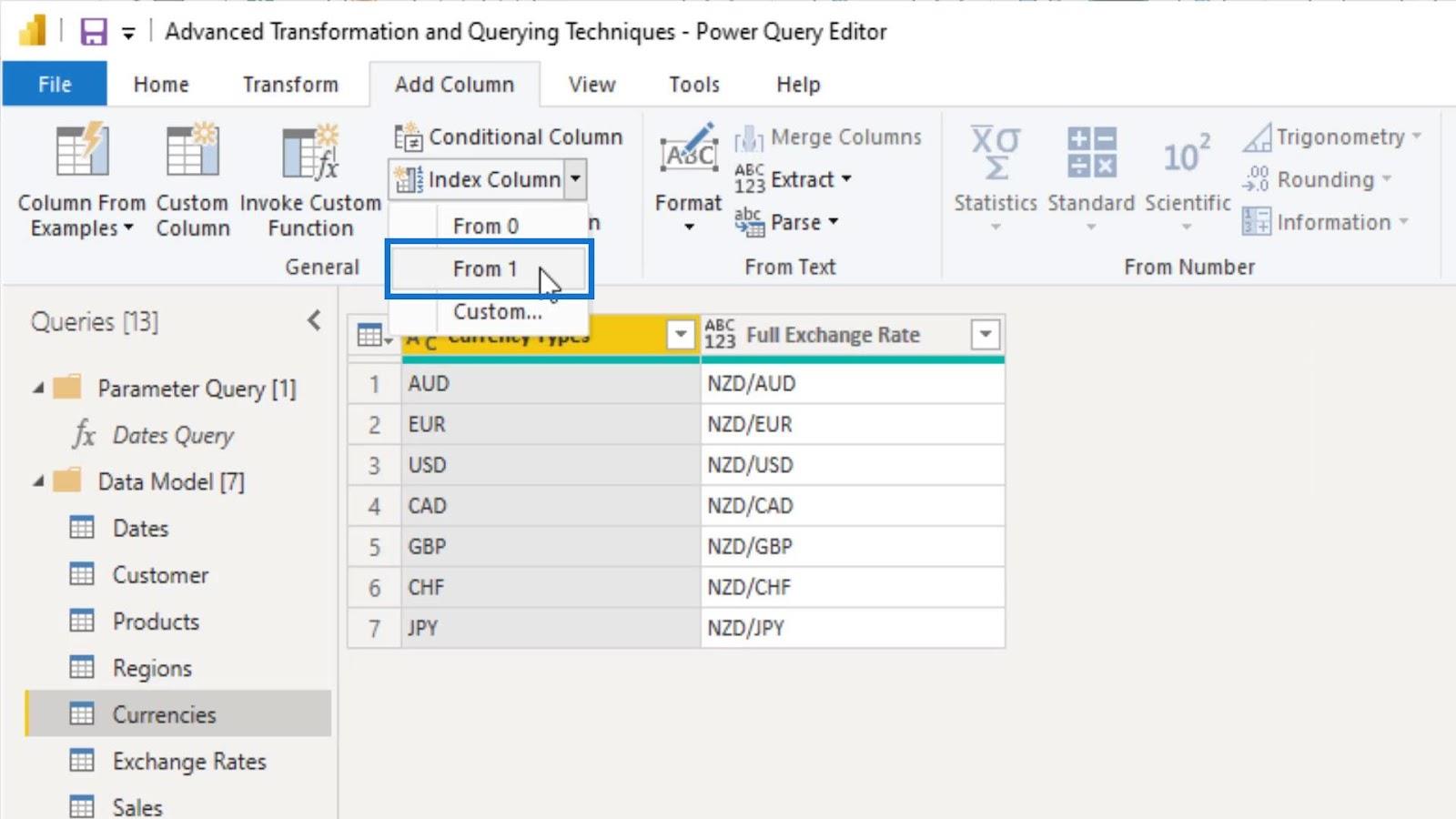
Task: Collapse the Queries pane with chevron
Action: pyautogui.click(x=314, y=320)
